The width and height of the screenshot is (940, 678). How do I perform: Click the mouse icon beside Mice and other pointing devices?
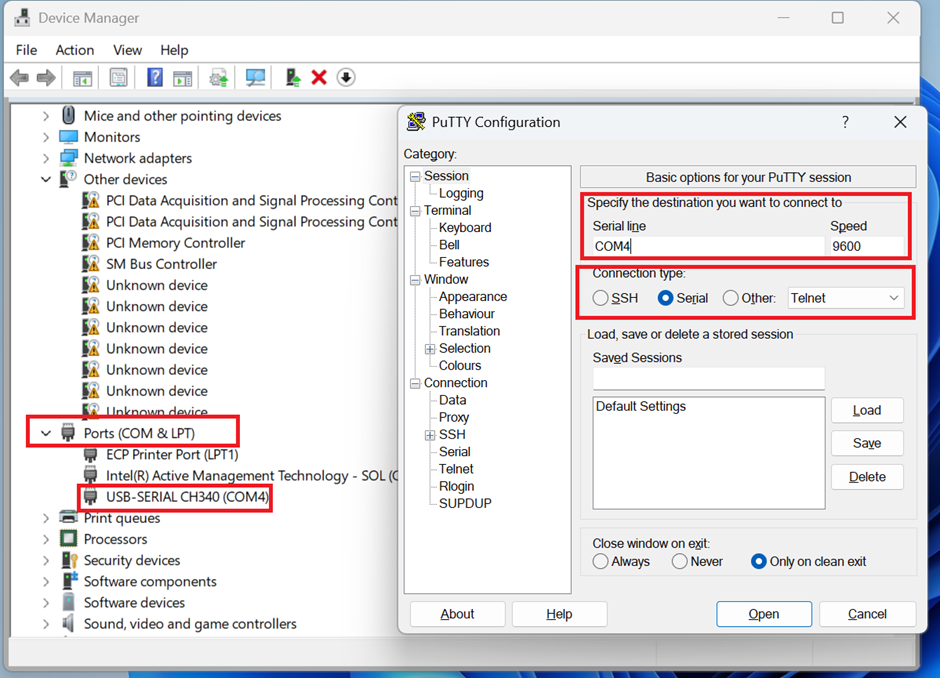tap(69, 115)
